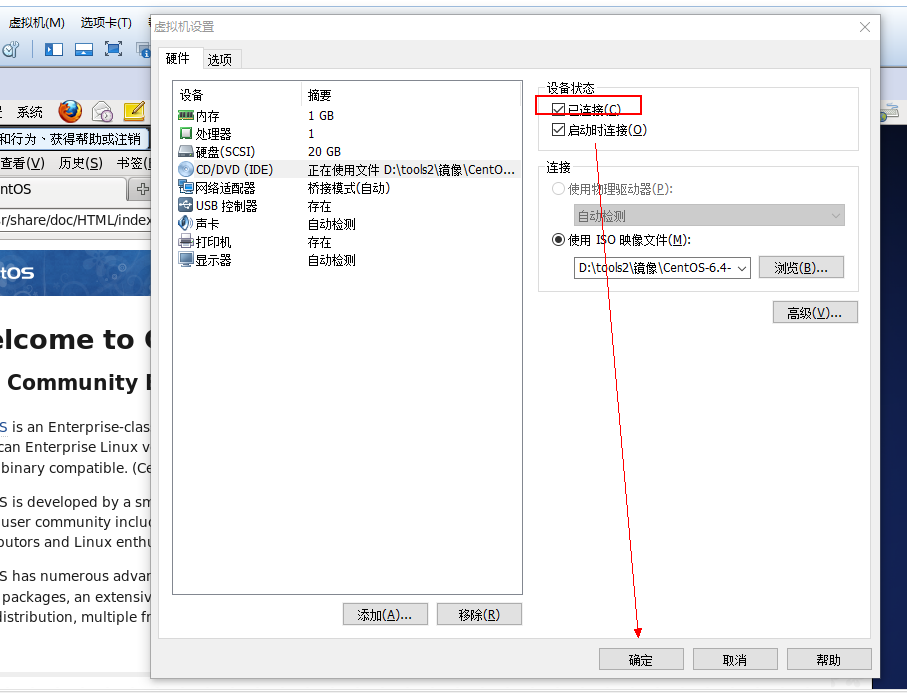Select the 处理器 processor device icon
The image size is (907, 693).
tap(186, 134)
